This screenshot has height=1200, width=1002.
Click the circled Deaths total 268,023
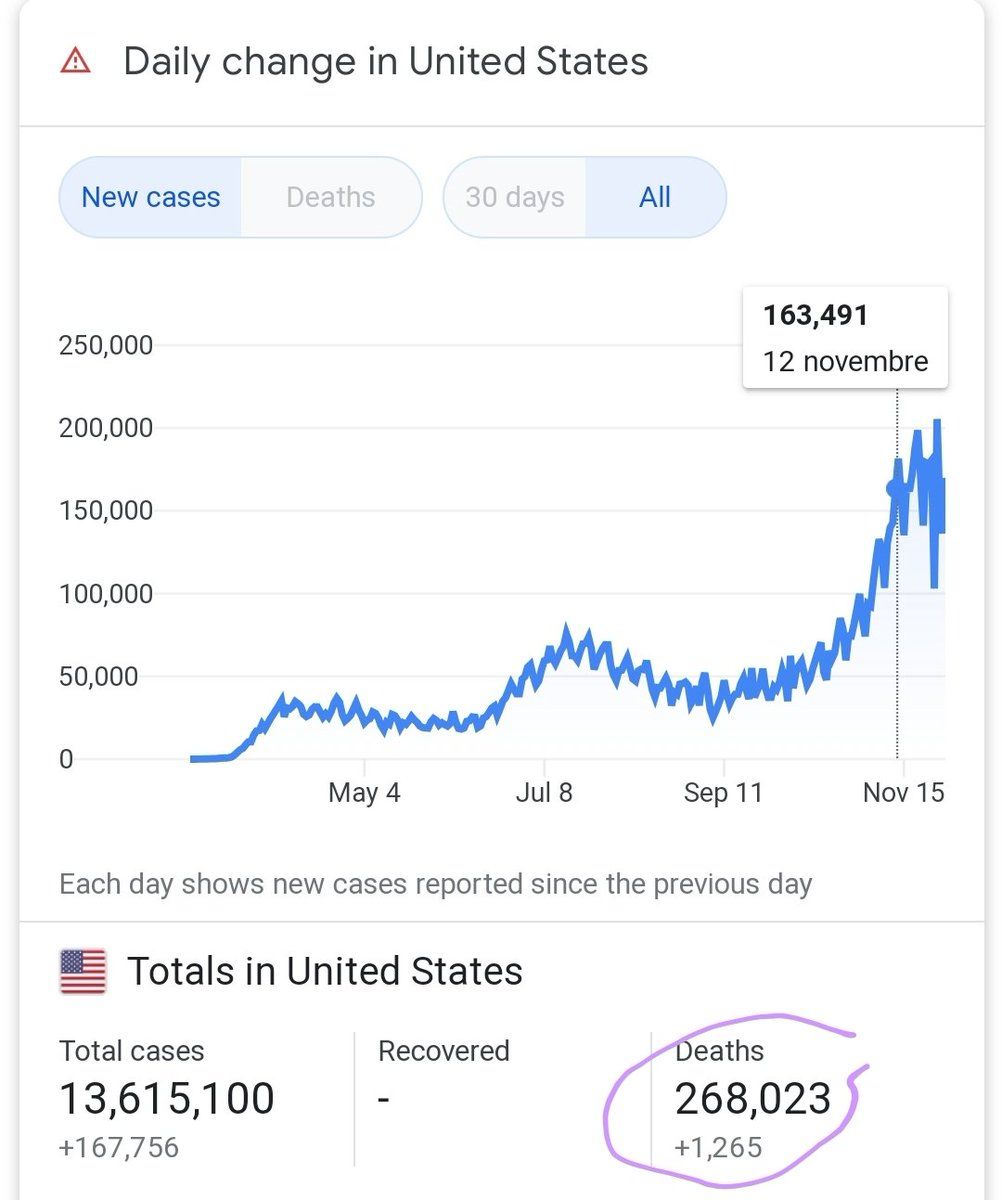[x=752, y=1098]
